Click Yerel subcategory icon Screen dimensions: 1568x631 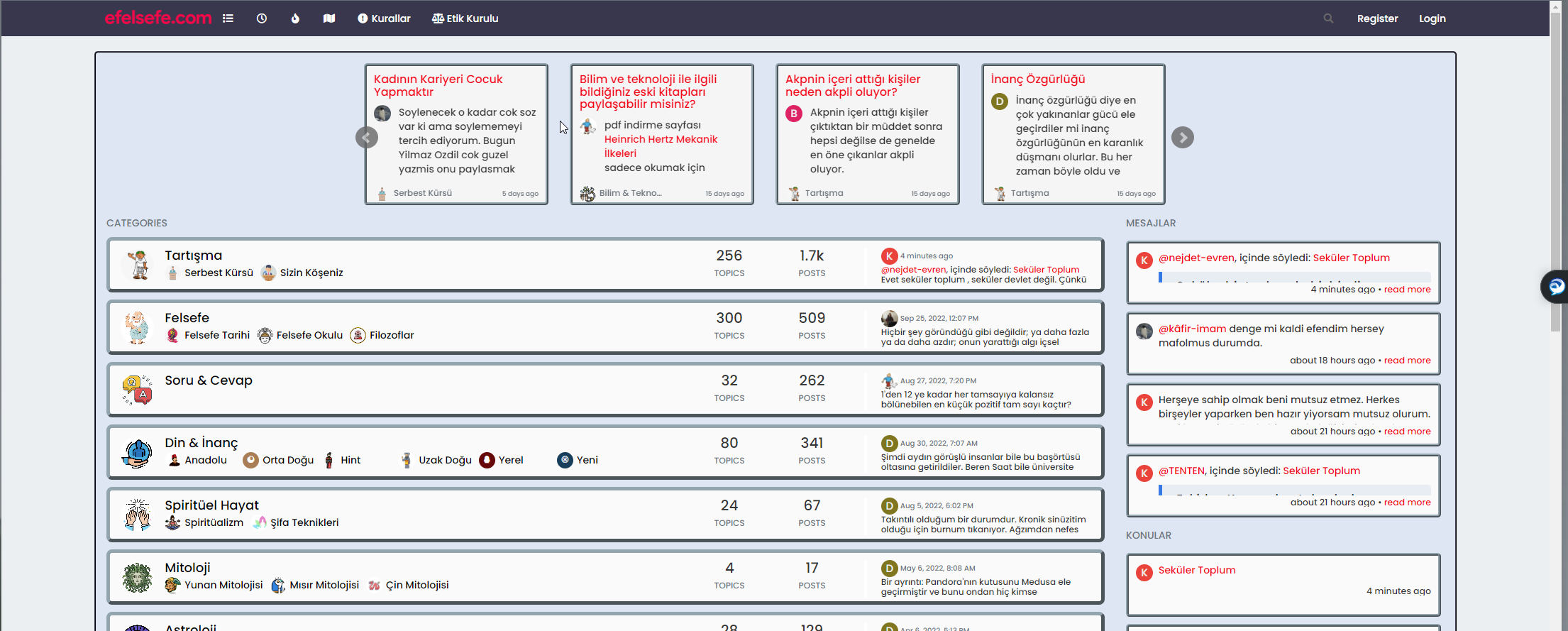pos(487,461)
